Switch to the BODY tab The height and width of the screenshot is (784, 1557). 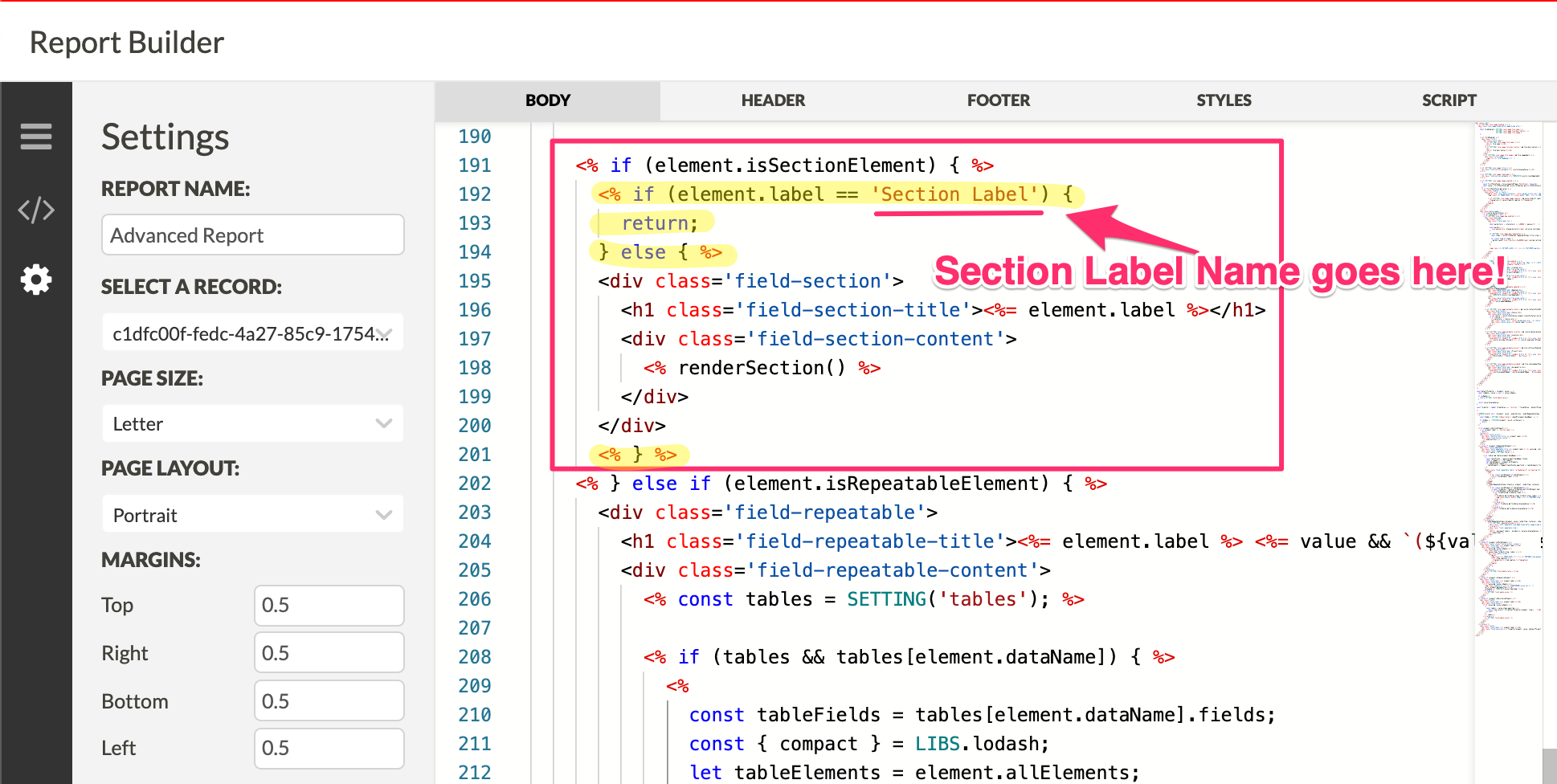click(x=548, y=100)
